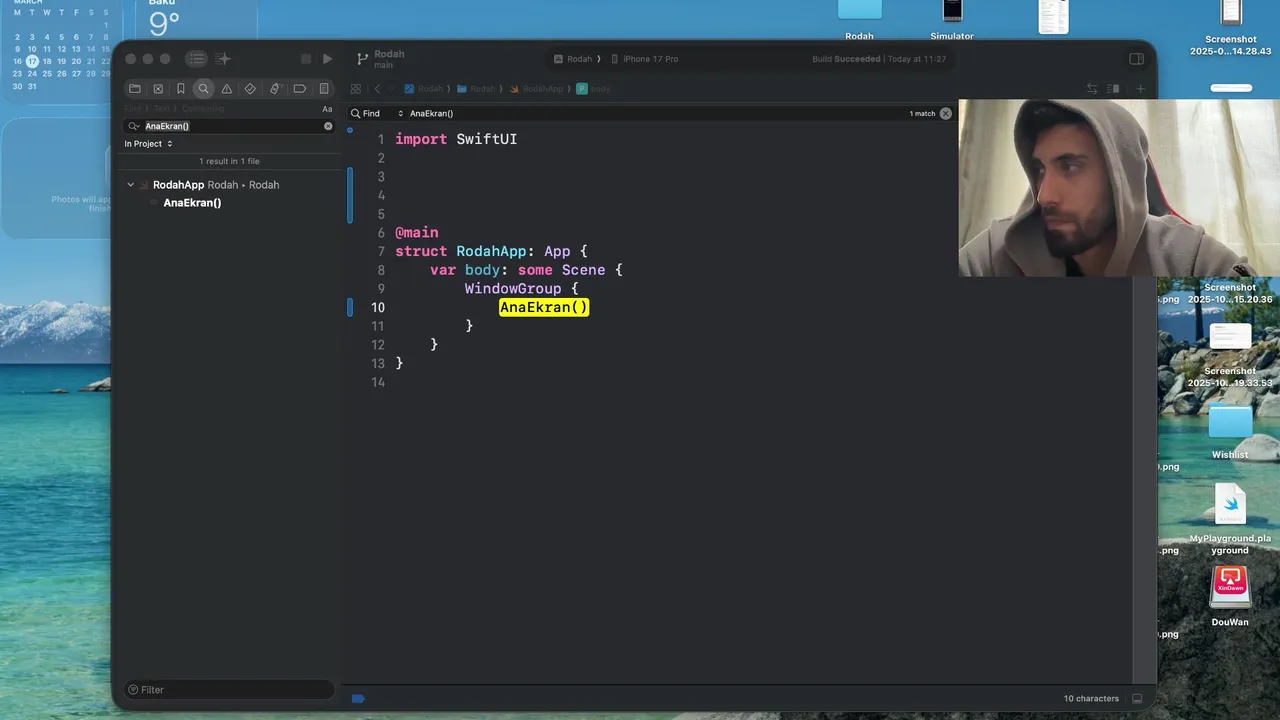This screenshot has height=720, width=1280.
Task: Click 'struct RodahApp: App' line
Action: (491, 251)
